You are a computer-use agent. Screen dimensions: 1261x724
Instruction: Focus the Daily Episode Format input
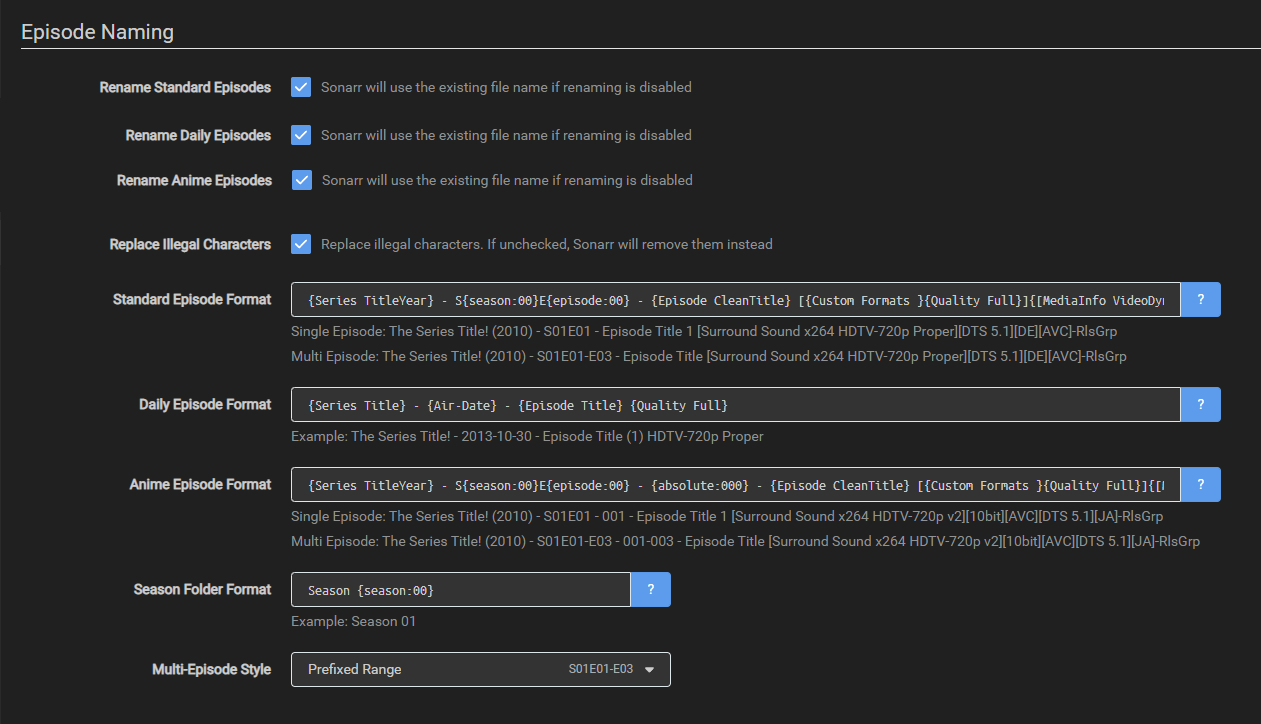point(735,404)
